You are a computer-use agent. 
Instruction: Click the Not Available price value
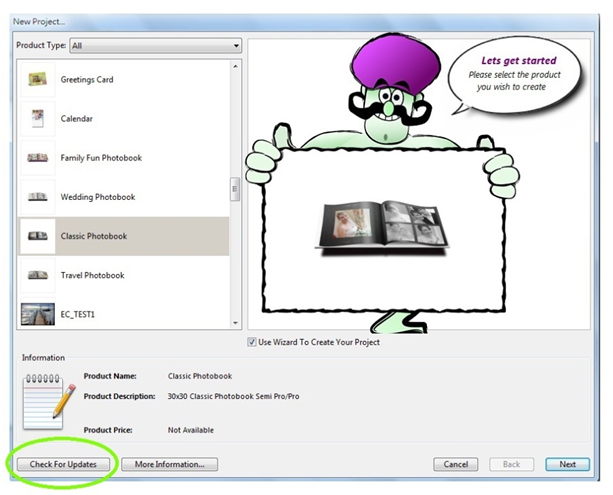point(191,430)
